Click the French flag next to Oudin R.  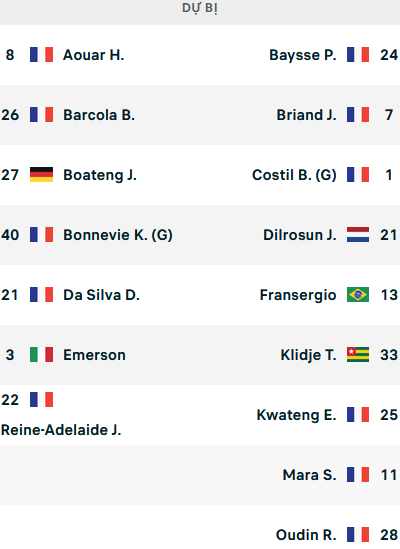pyautogui.click(x=358, y=535)
